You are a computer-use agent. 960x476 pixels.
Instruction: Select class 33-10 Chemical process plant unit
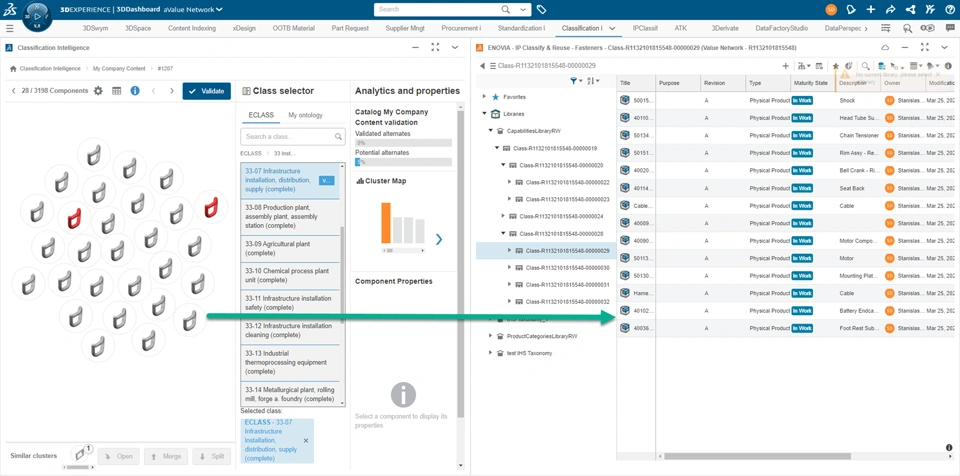pos(290,276)
